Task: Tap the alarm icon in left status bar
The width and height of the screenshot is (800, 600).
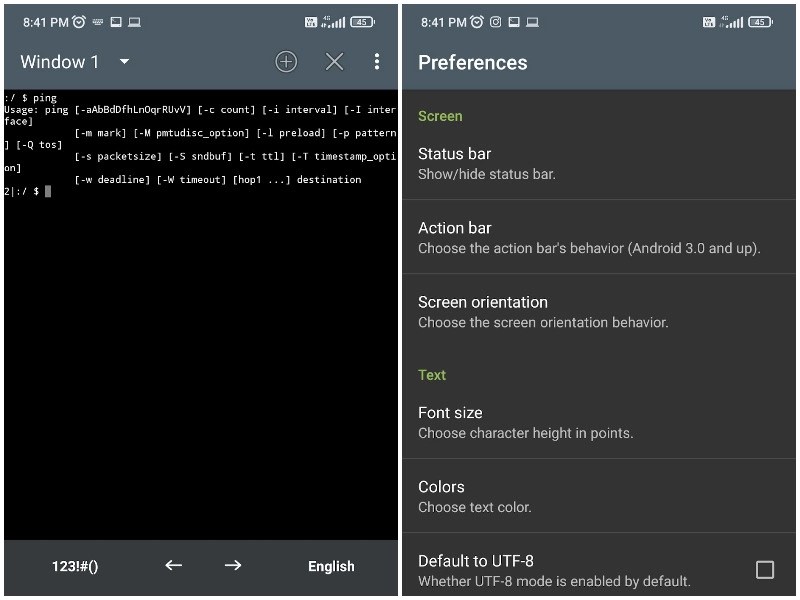Action: tap(78, 21)
